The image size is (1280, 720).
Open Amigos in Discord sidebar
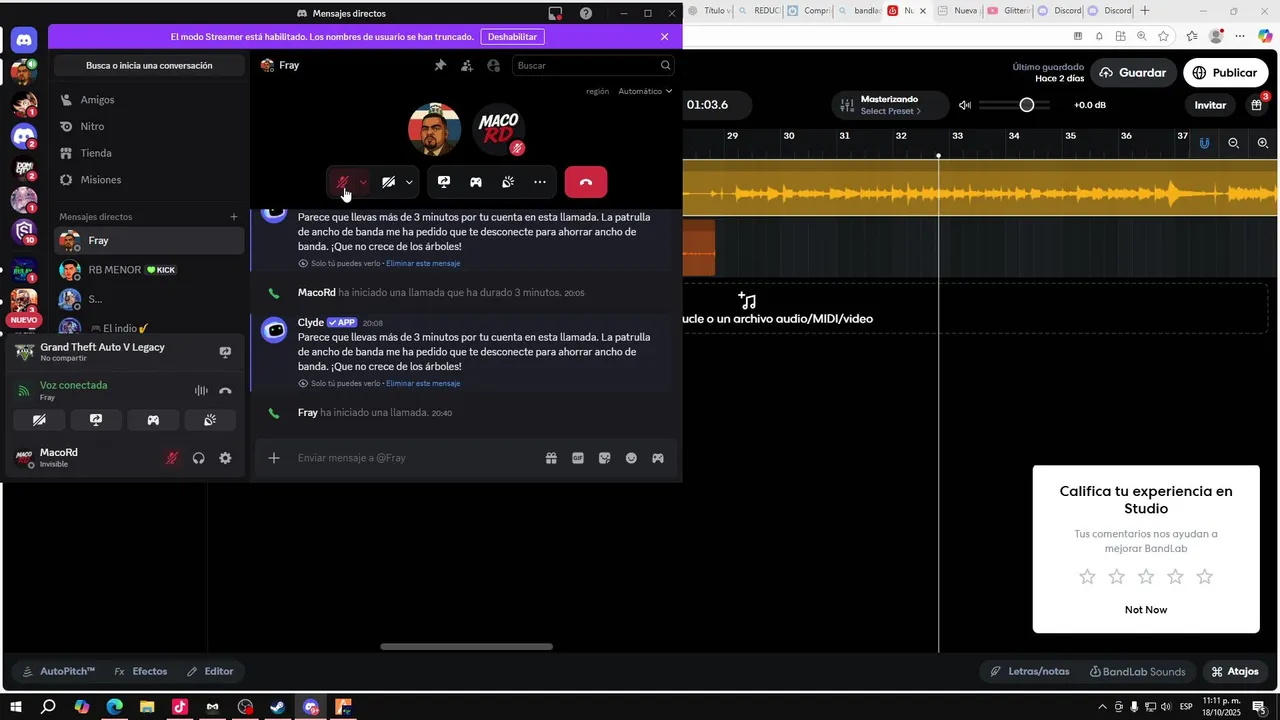[x=149, y=100]
